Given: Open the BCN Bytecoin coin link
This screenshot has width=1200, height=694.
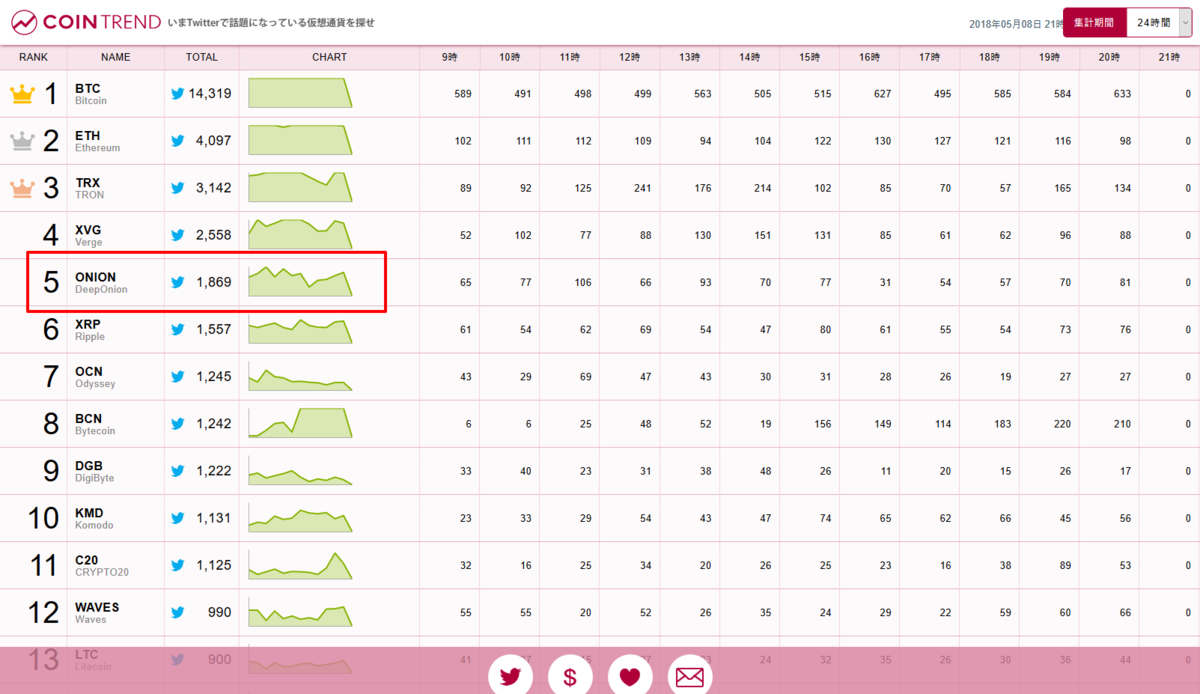Looking at the screenshot, I should 95,424.
